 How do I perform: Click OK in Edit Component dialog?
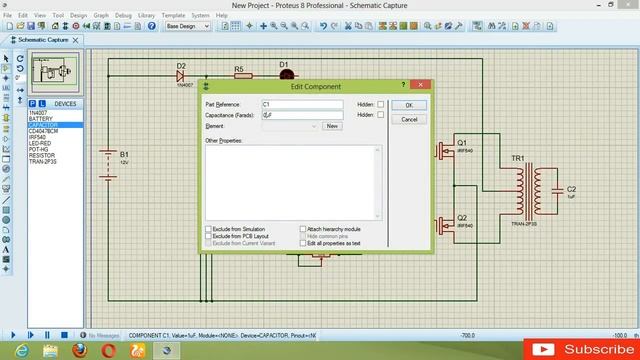[409, 105]
